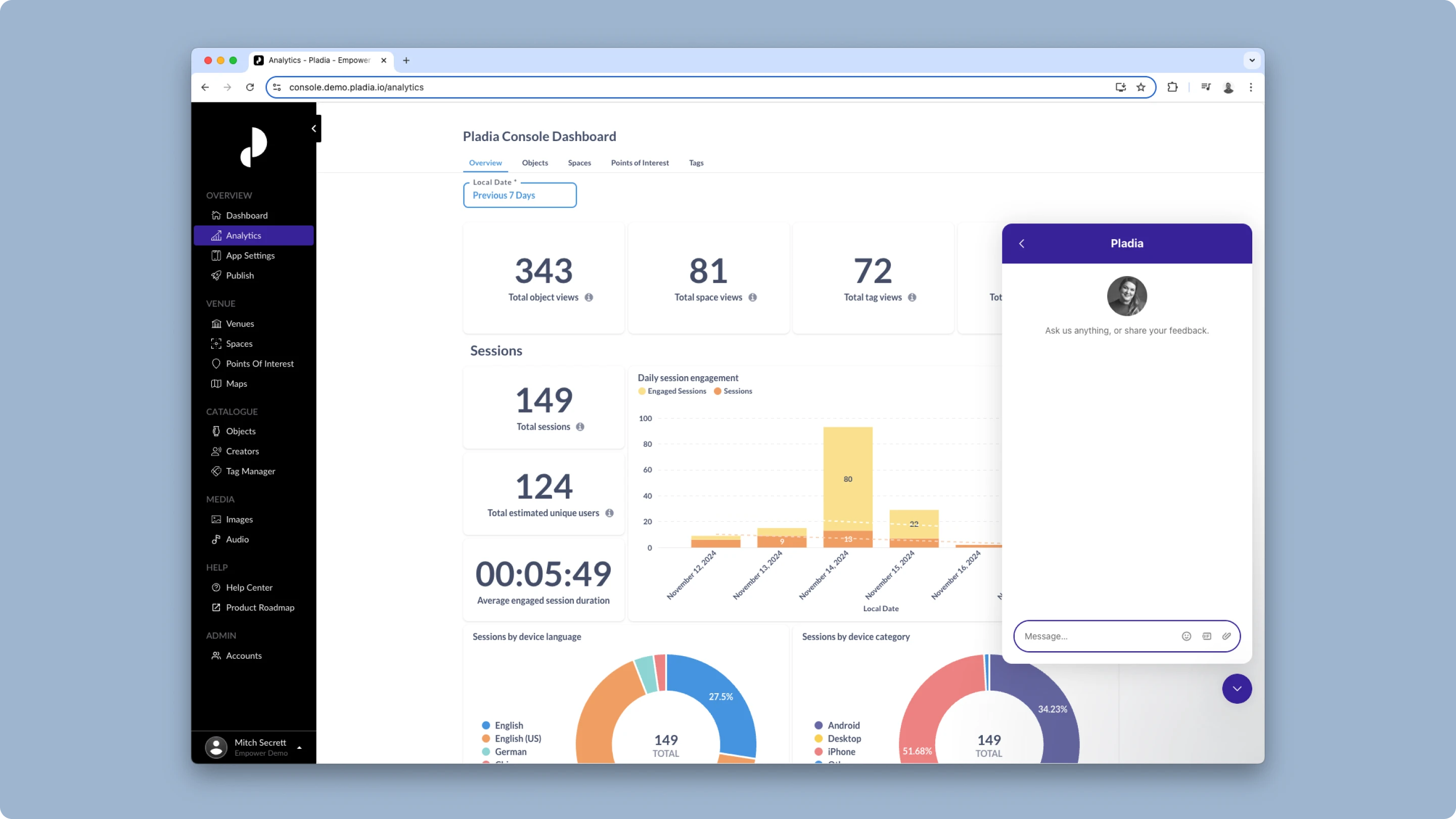Toggle the English language legend item
Viewport: 1456px width, 819px height.
click(503, 725)
